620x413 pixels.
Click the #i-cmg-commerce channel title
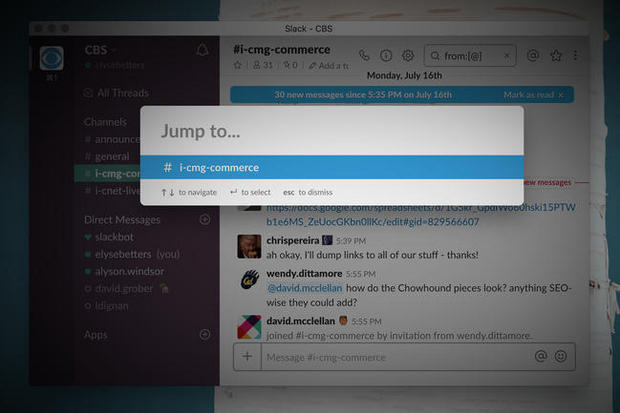coord(282,49)
